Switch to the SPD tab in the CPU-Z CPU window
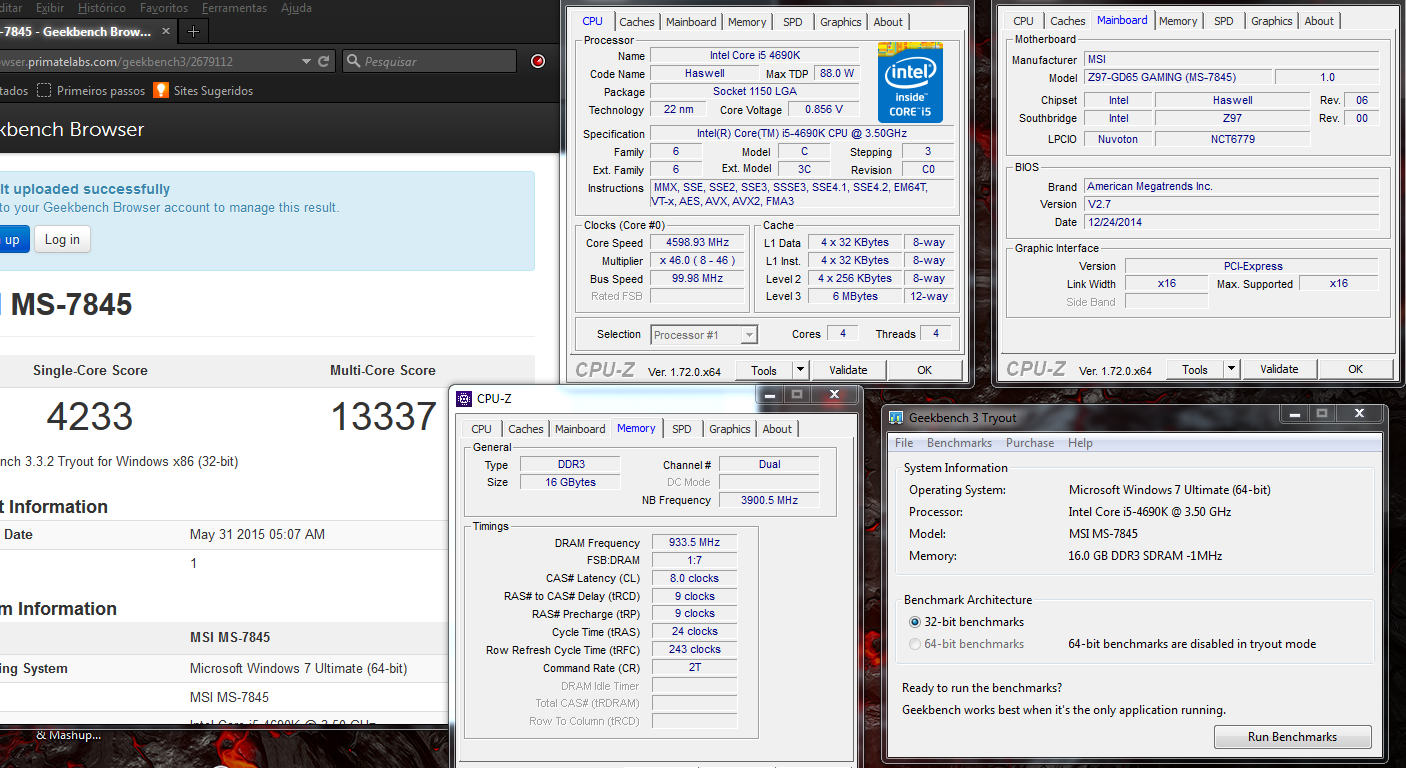 coord(792,22)
